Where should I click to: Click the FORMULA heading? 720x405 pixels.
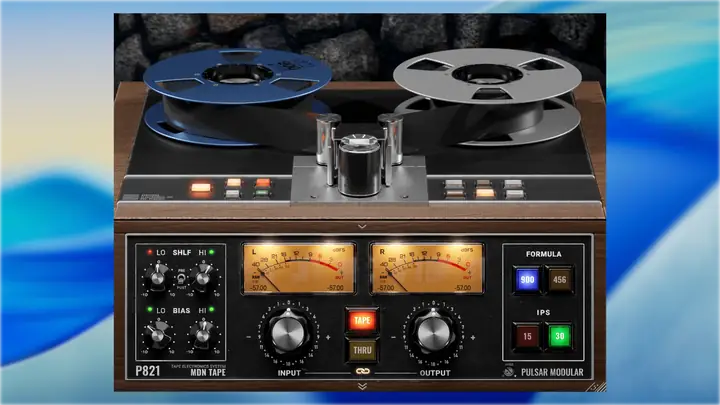click(x=543, y=254)
